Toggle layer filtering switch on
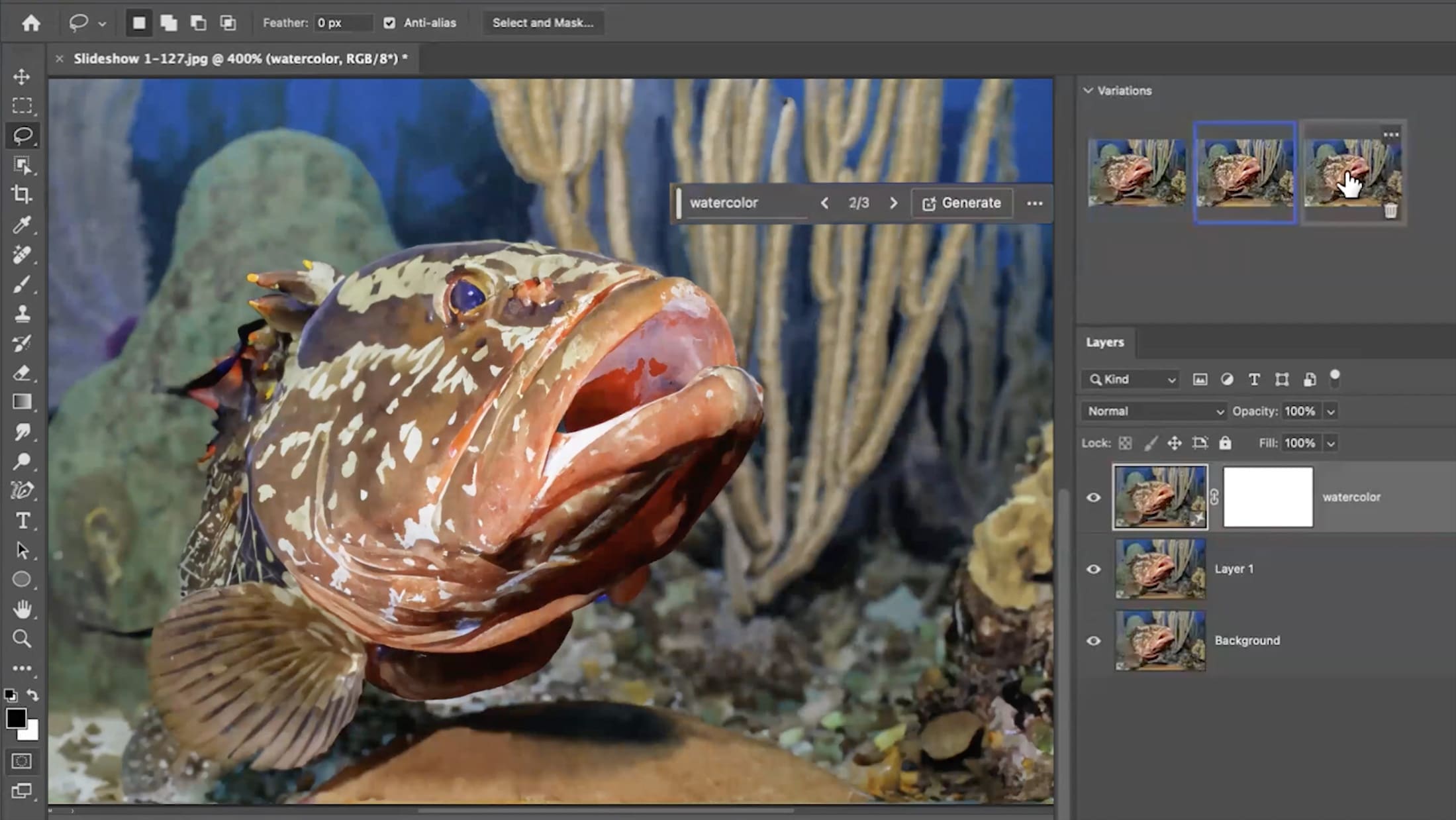 pos(1335,378)
